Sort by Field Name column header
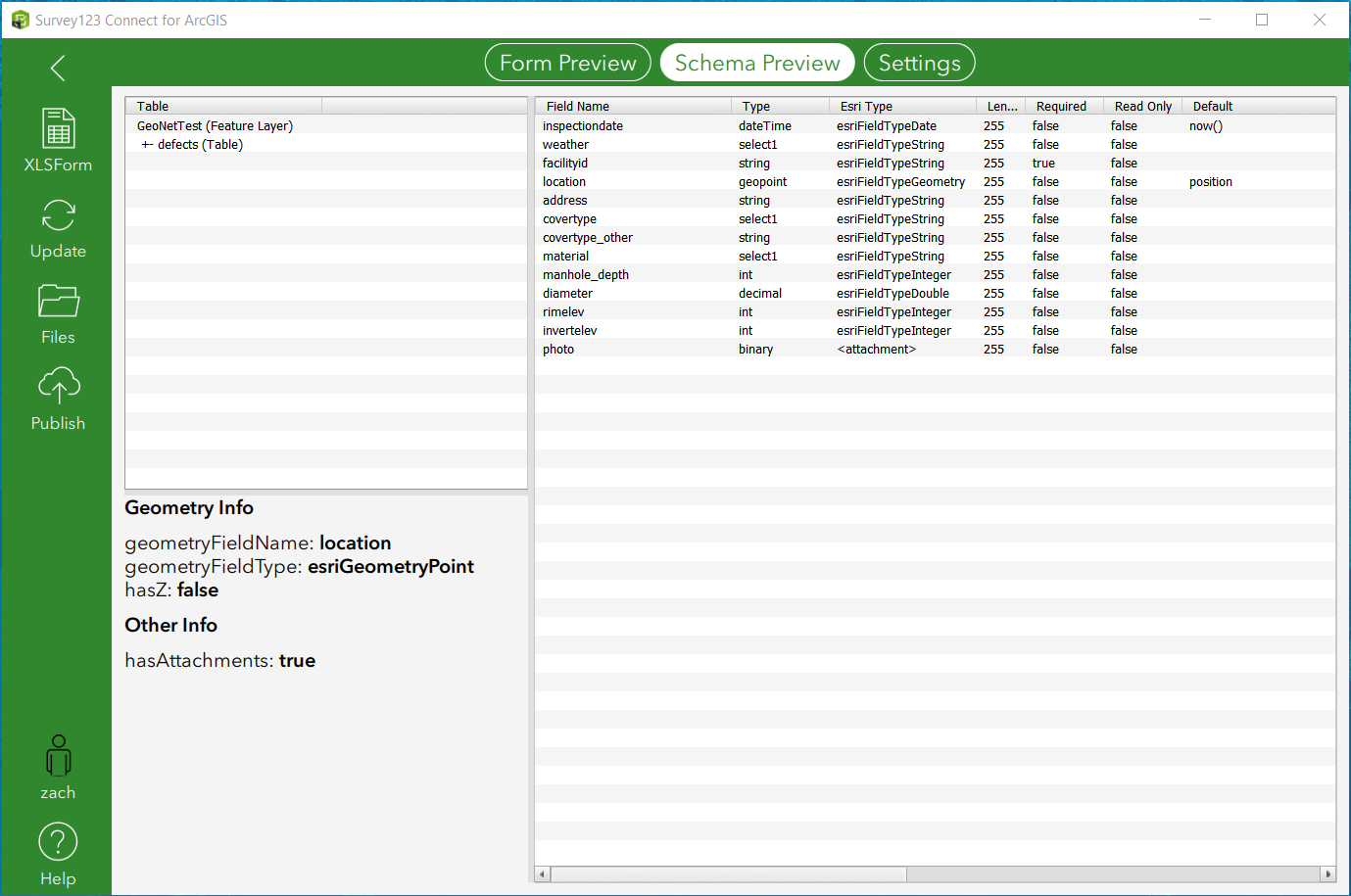Screen dimensions: 1351x896 point(633,106)
